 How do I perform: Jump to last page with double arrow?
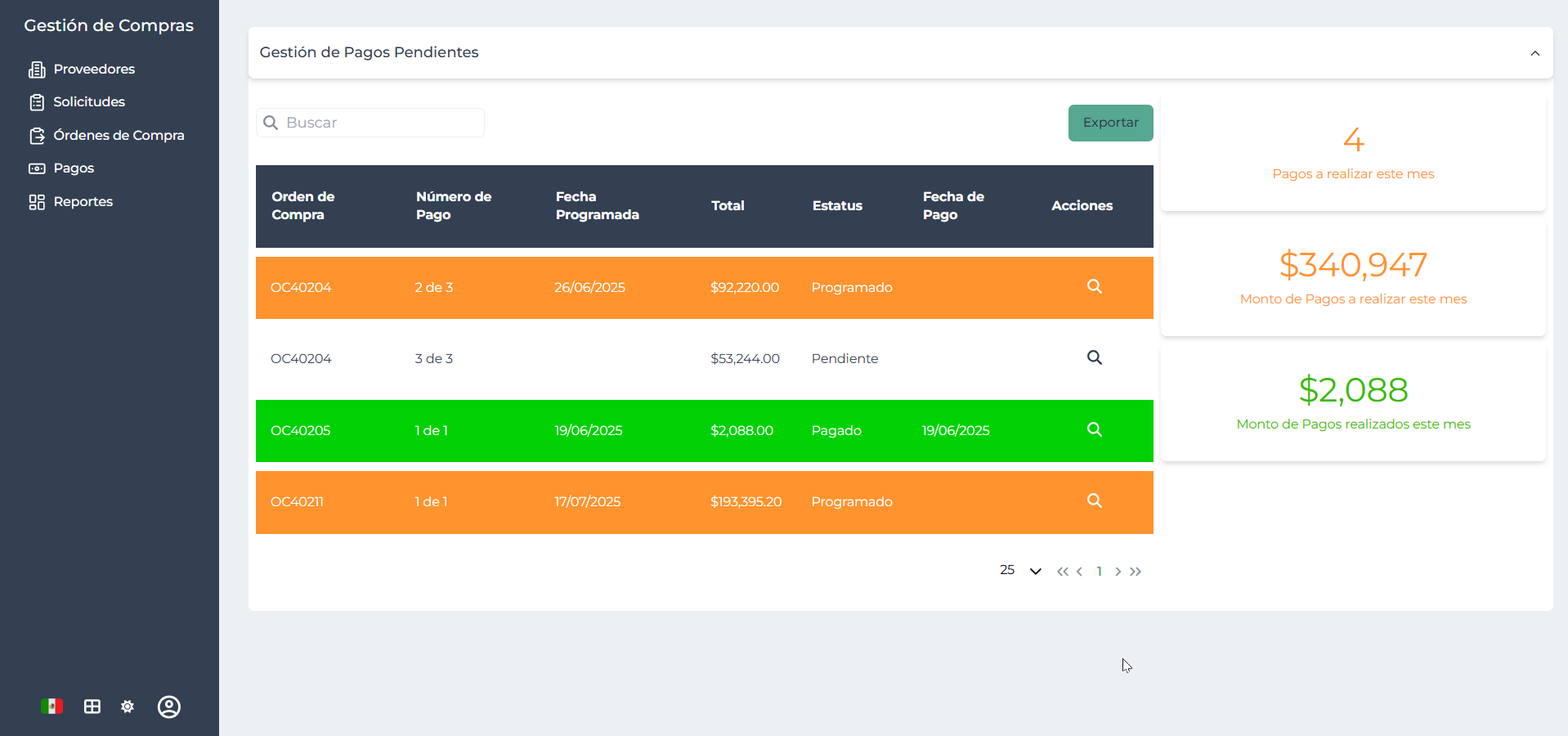pos(1136,572)
